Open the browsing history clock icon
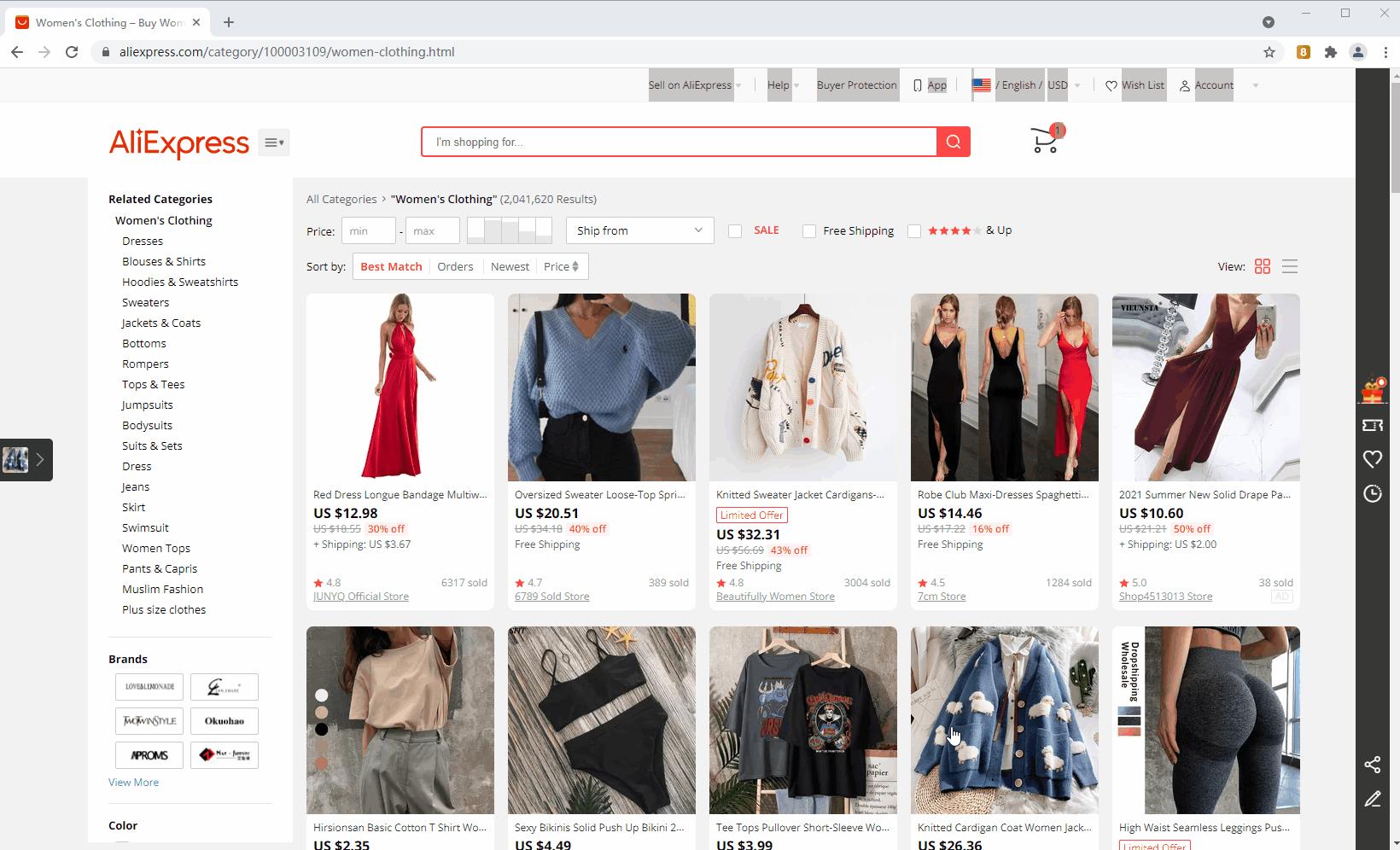The image size is (1400, 850). (1373, 493)
